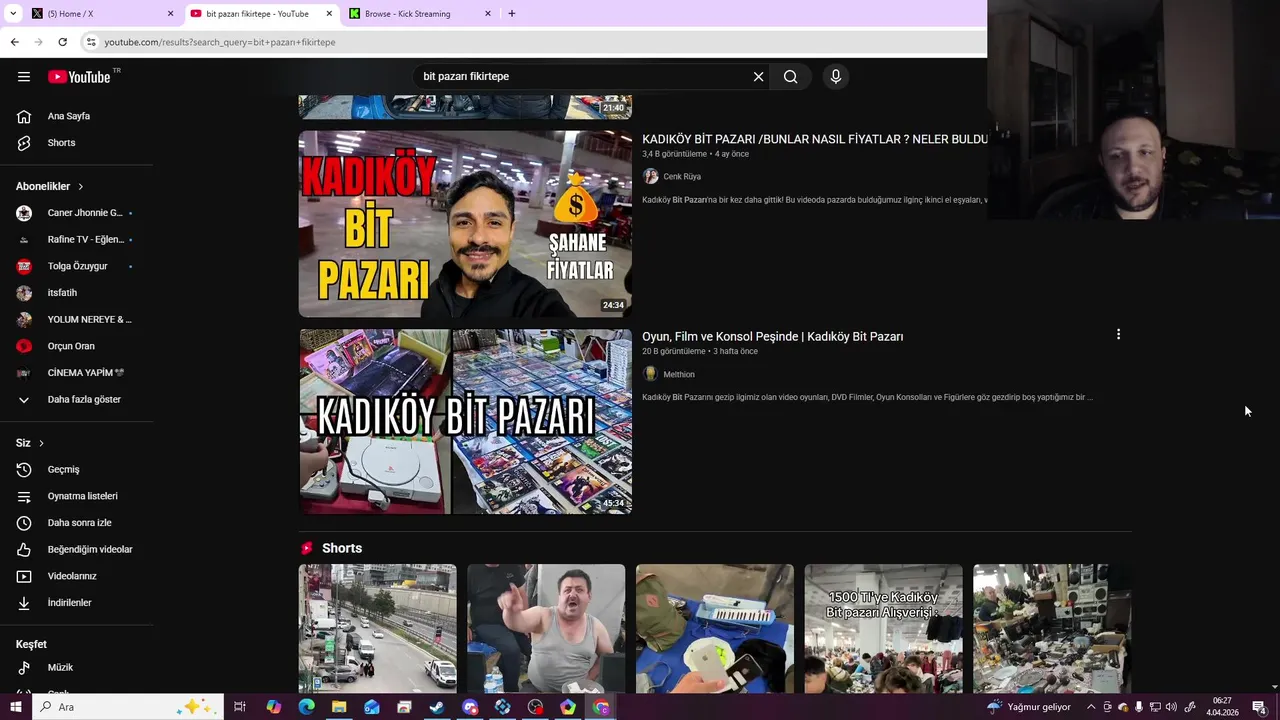This screenshot has width=1280, height=720.
Task: Open site info icon in address bar
Action: pyautogui.click(x=91, y=42)
